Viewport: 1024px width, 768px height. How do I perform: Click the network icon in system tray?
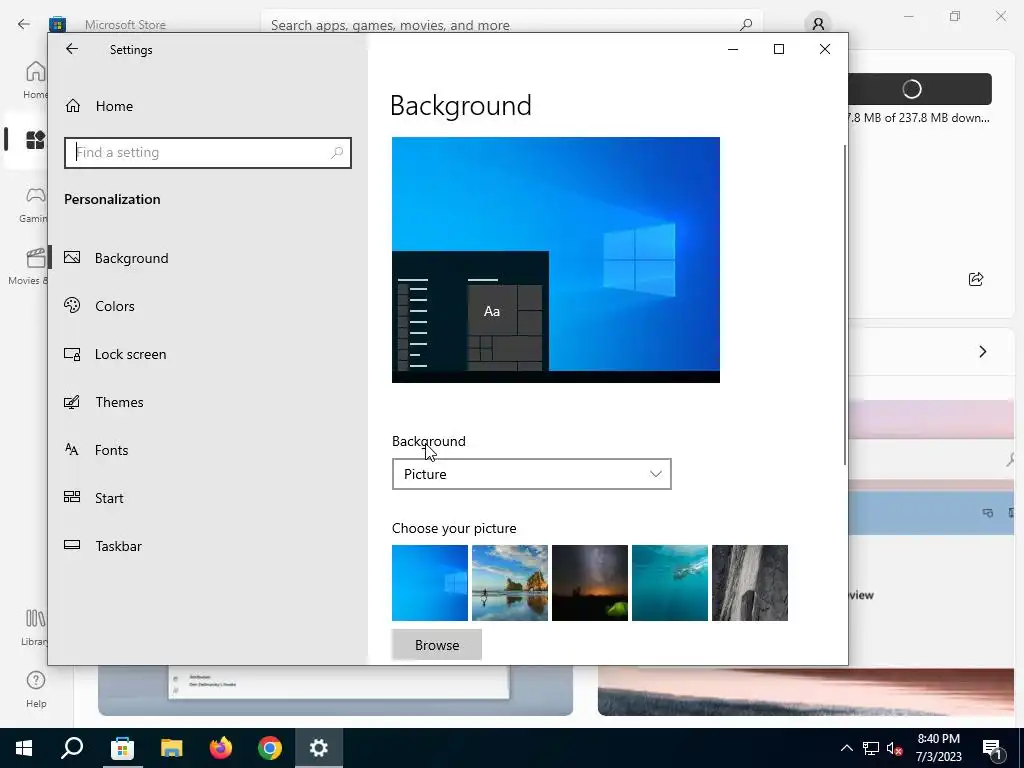[871, 748]
